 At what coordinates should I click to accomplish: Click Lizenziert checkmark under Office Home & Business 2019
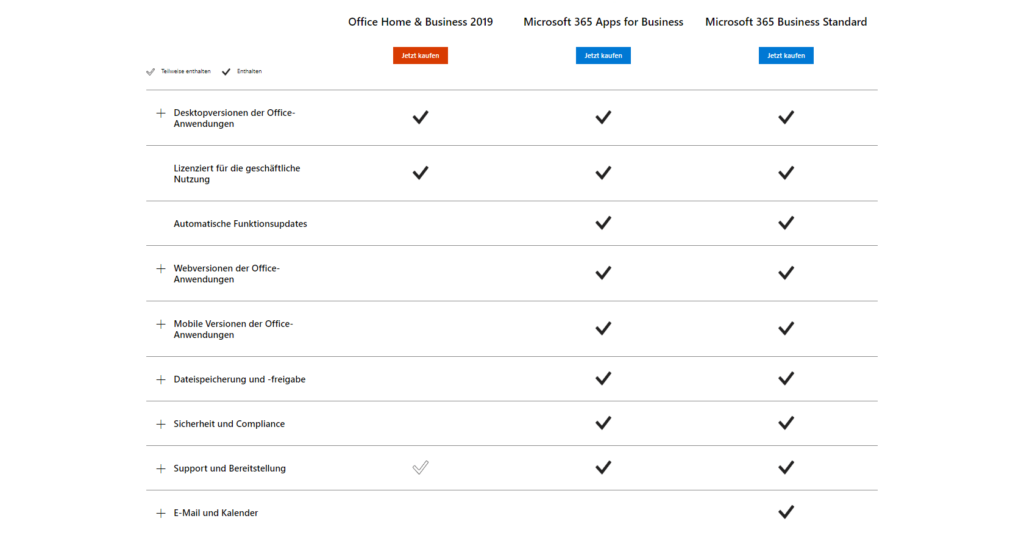[x=420, y=172]
